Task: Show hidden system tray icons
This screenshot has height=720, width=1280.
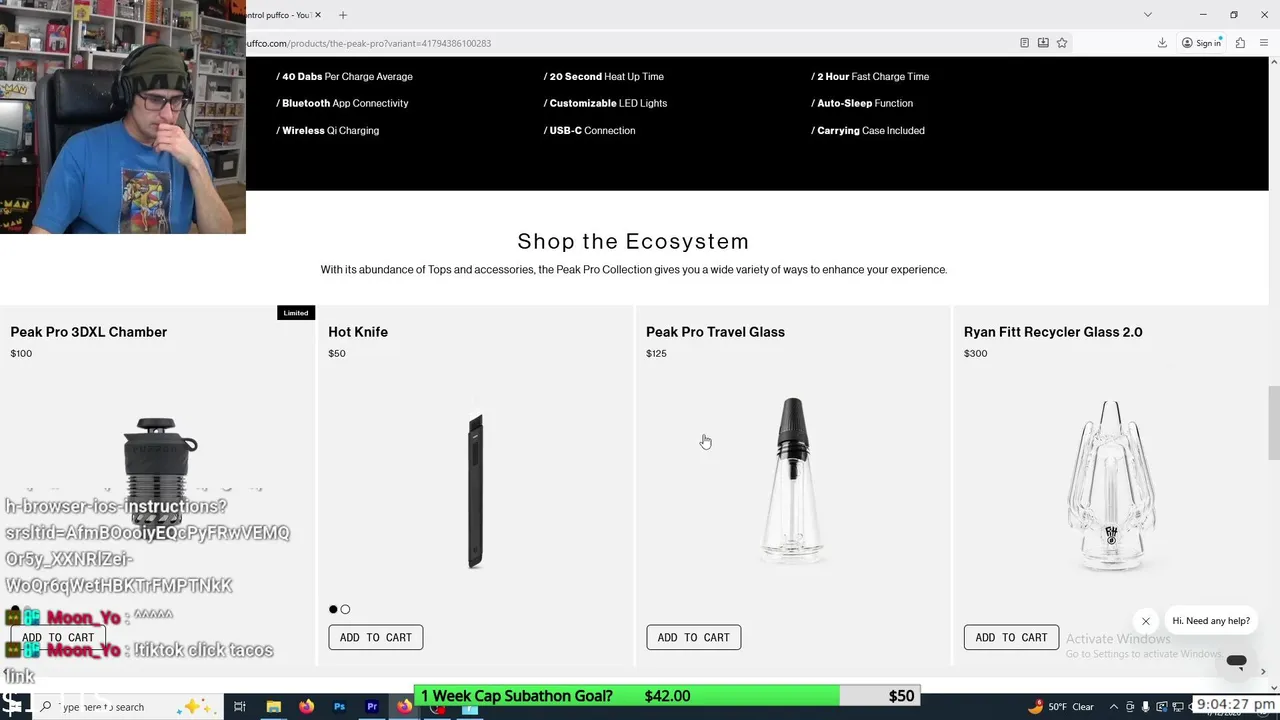Action: pos(1114,707)
